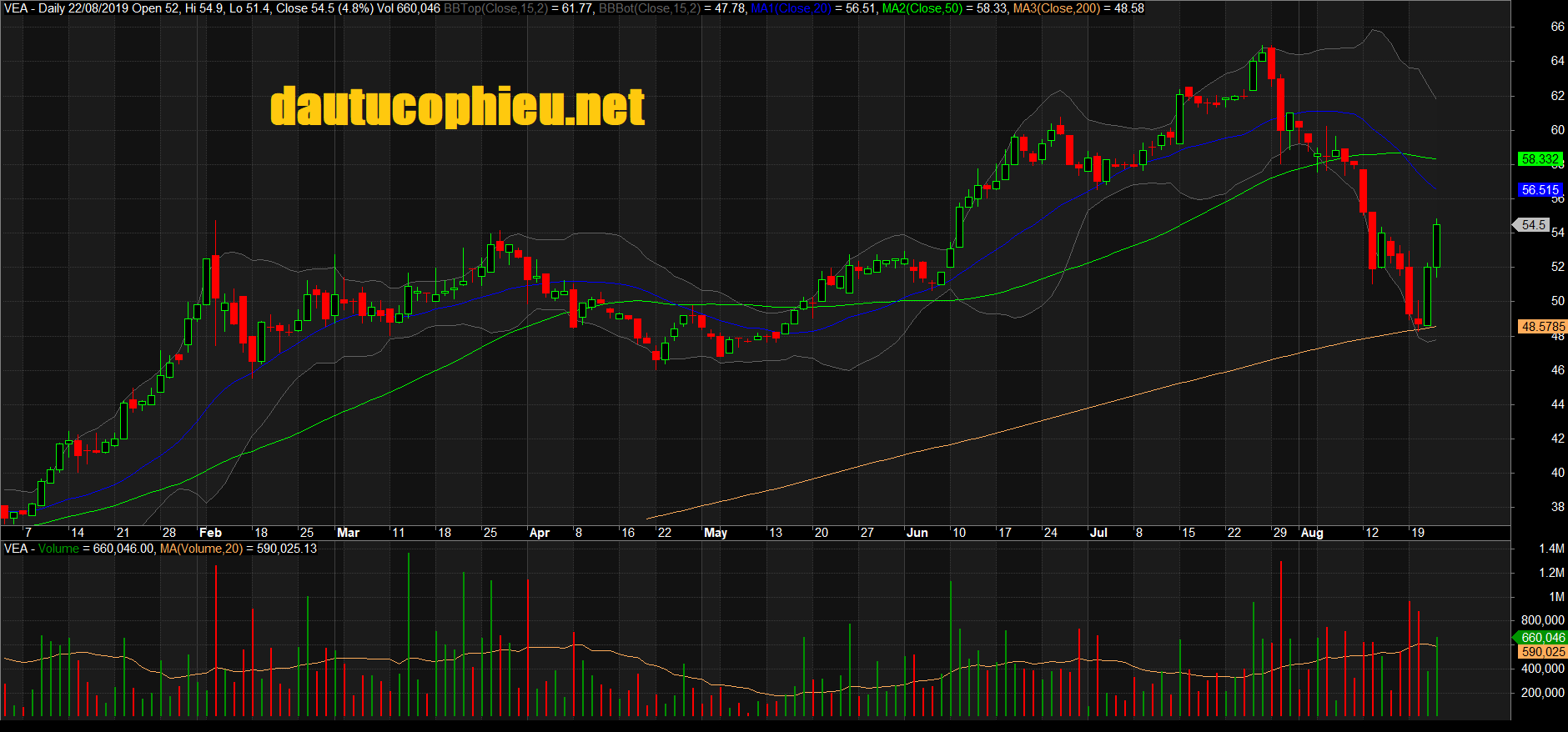
Task: Click the Apr marker on the date axis
Action: point(540,533)
